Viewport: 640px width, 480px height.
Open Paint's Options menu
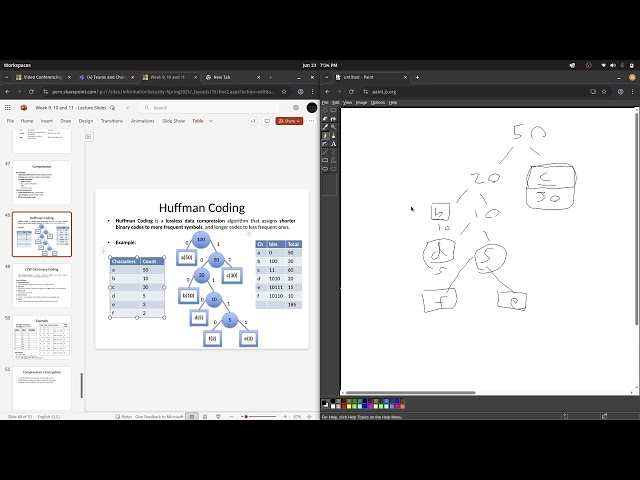(x=378, y=103)
